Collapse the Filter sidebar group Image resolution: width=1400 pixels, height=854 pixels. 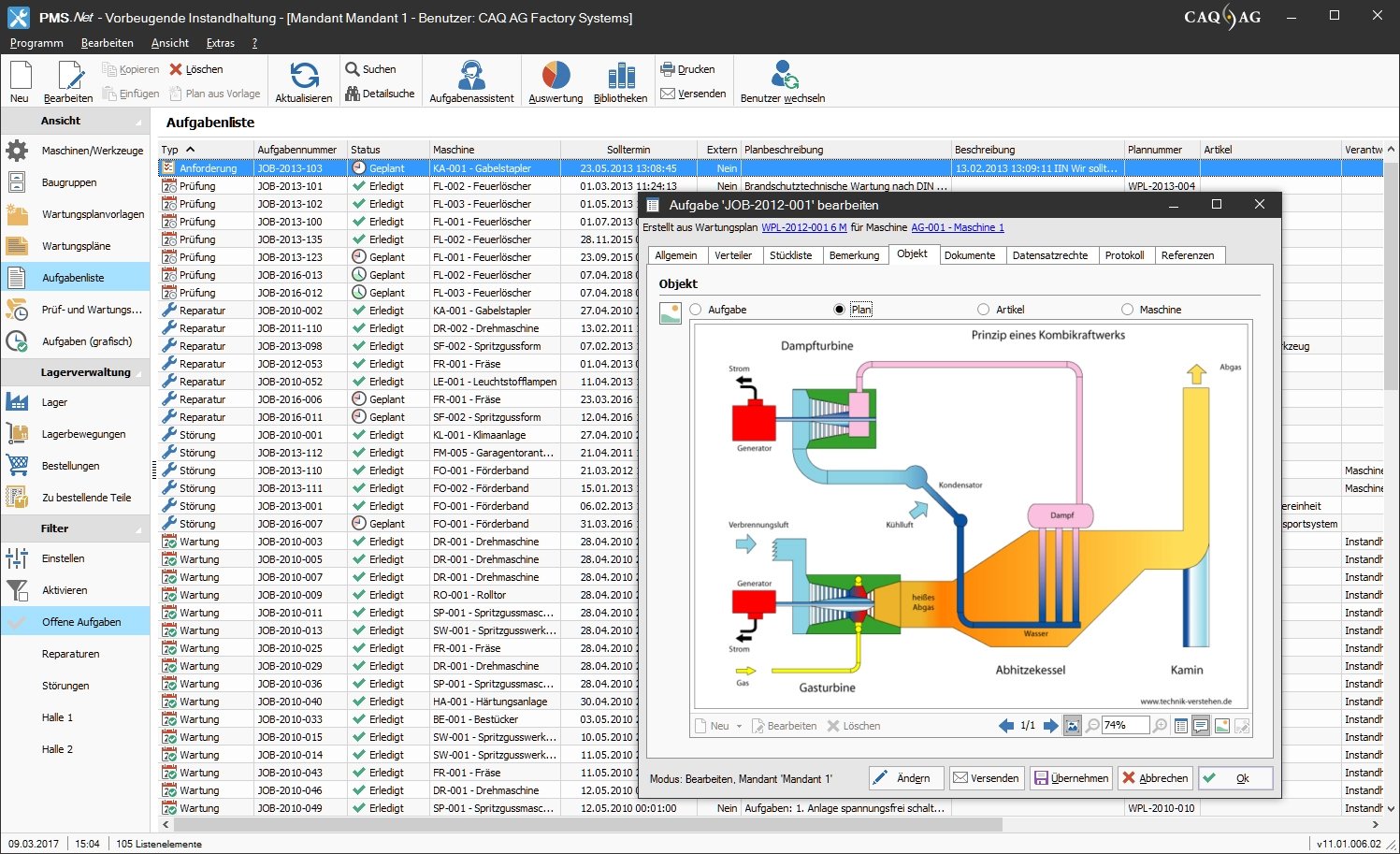click(x=139, y=529)
